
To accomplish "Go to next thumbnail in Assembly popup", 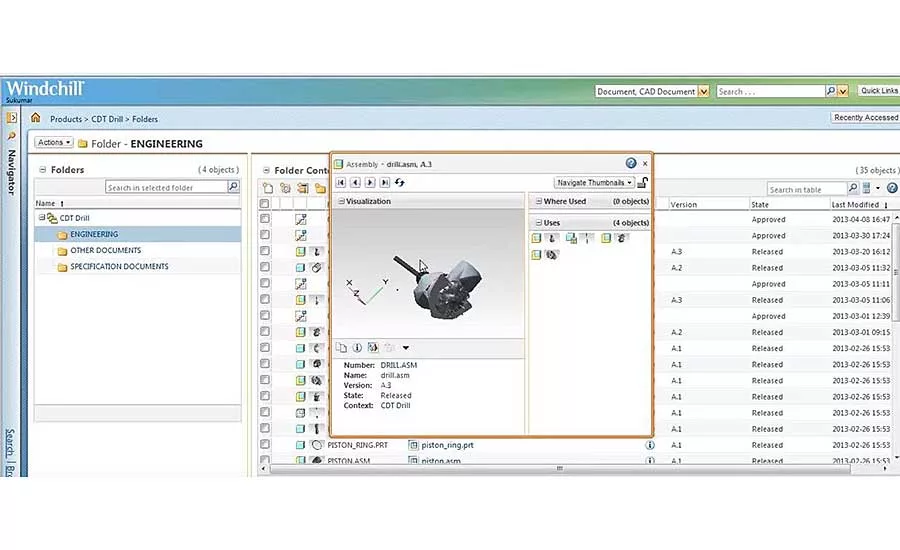I will tap(370, 182).
